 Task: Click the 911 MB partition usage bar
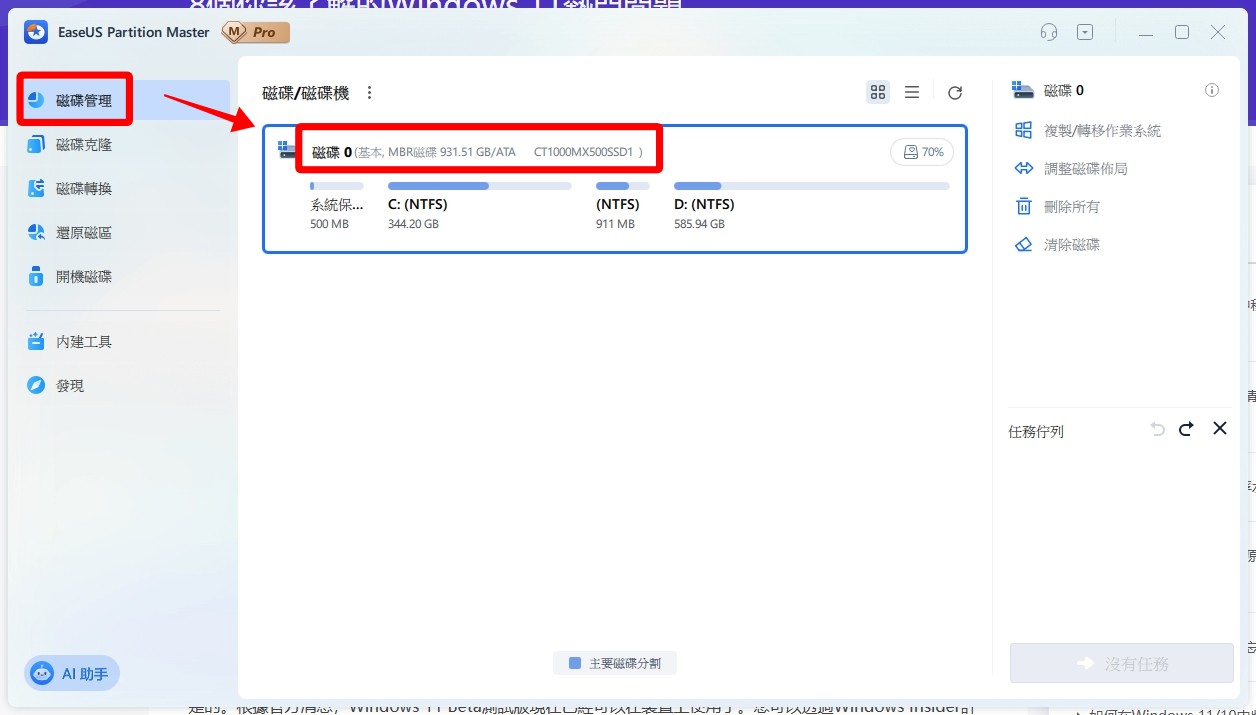pyautogui.click(x=623, y=186)
